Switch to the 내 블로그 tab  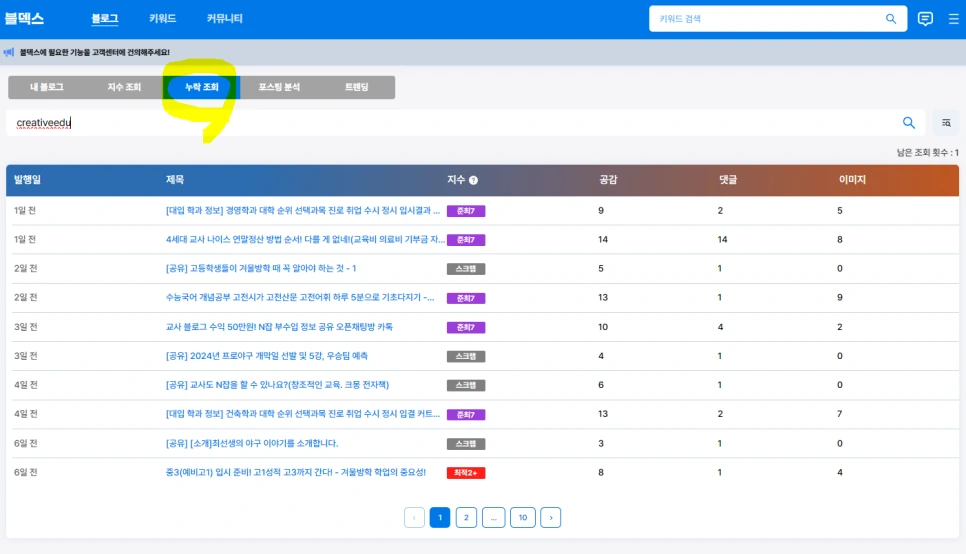(47, 87)
